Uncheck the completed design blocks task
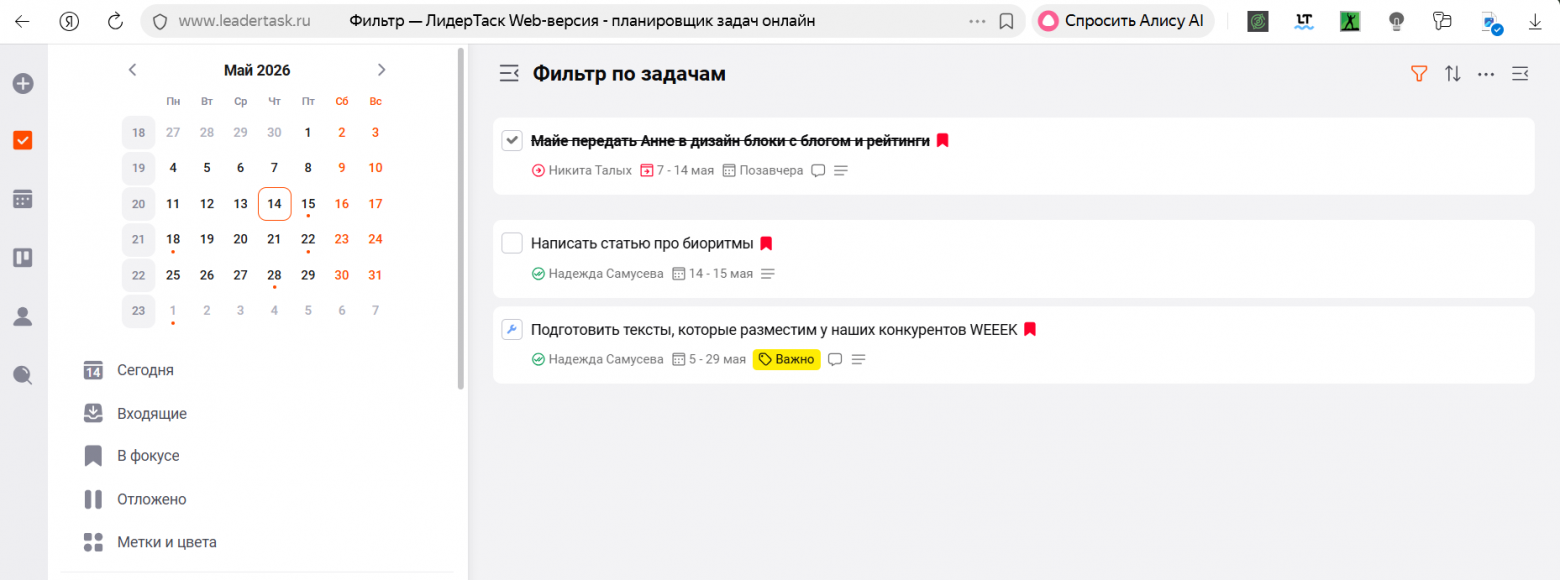 tap(512, 141)
